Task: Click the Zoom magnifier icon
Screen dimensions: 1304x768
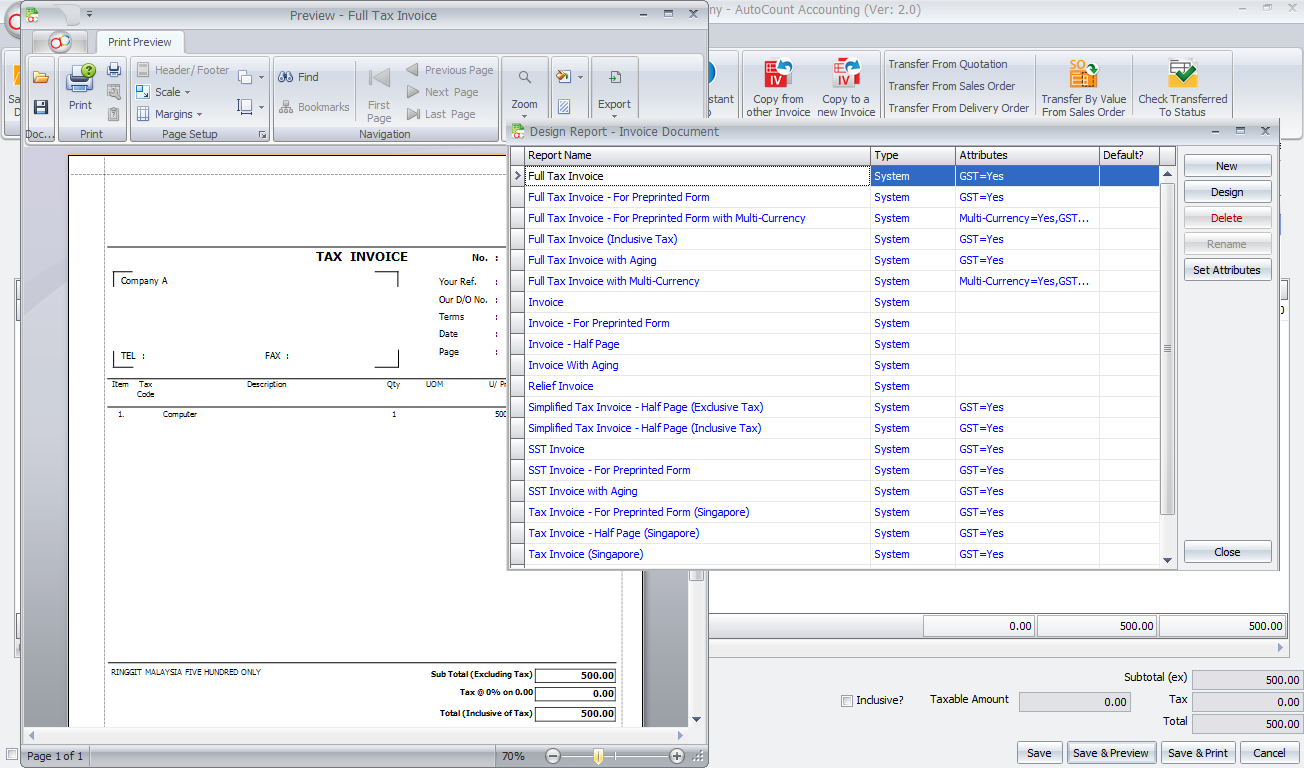Action: pos(524,78)
